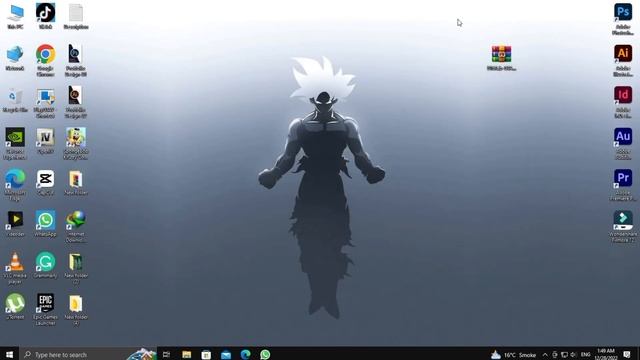
Task: Open the CapCut desktop shortcut
Action: pos(45,182)
